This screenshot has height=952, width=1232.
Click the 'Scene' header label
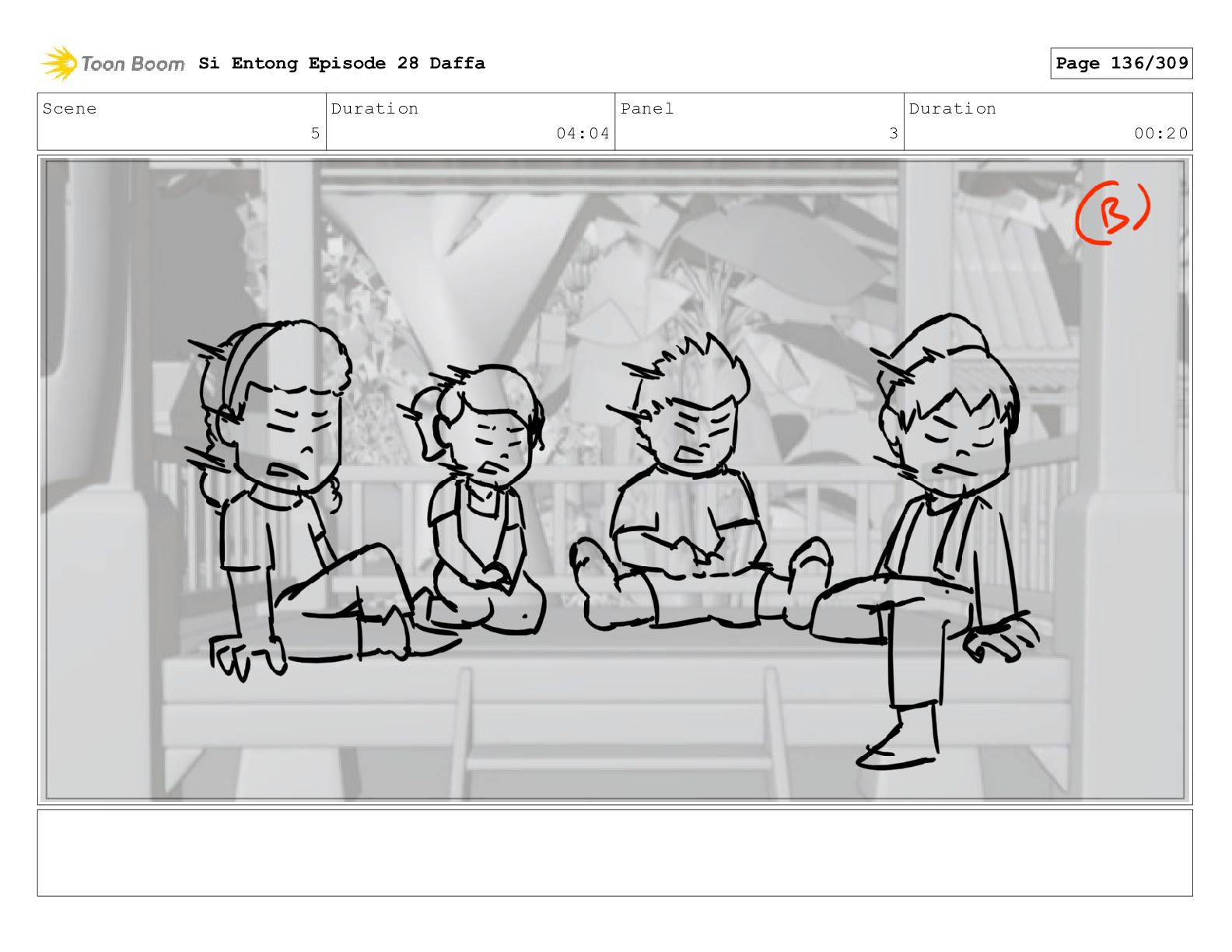click(69, 109)
